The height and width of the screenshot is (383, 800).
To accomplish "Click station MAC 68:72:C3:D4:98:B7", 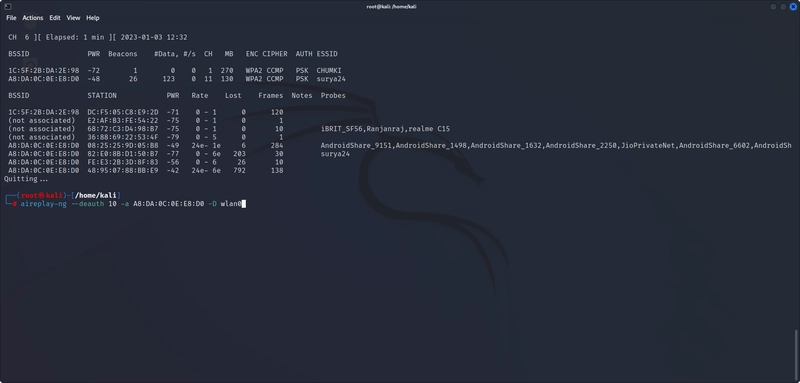I will pos(123,129).
